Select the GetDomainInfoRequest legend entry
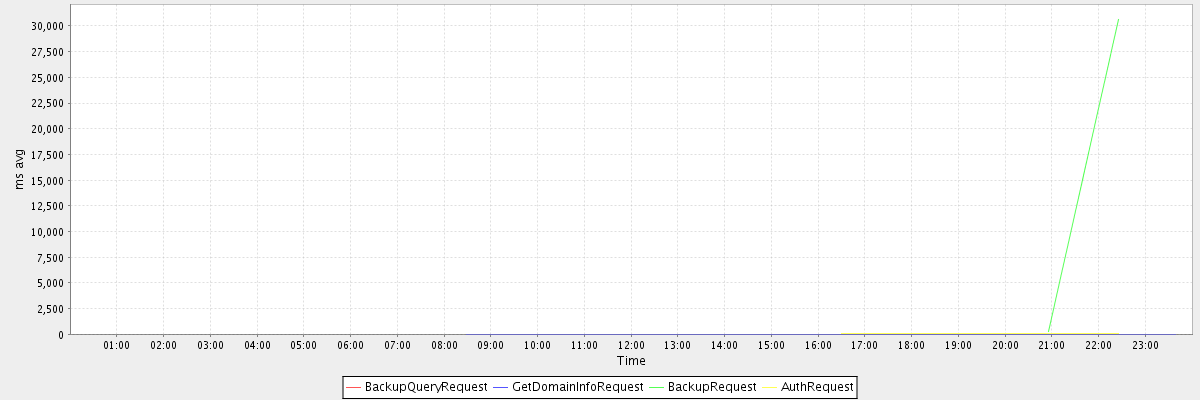This screenshot has width=1200, height=400. pos(577,386)
